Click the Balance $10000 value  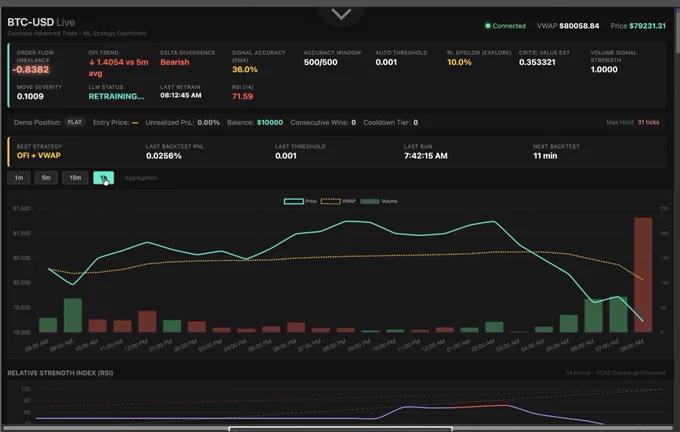tap(270, 123)
